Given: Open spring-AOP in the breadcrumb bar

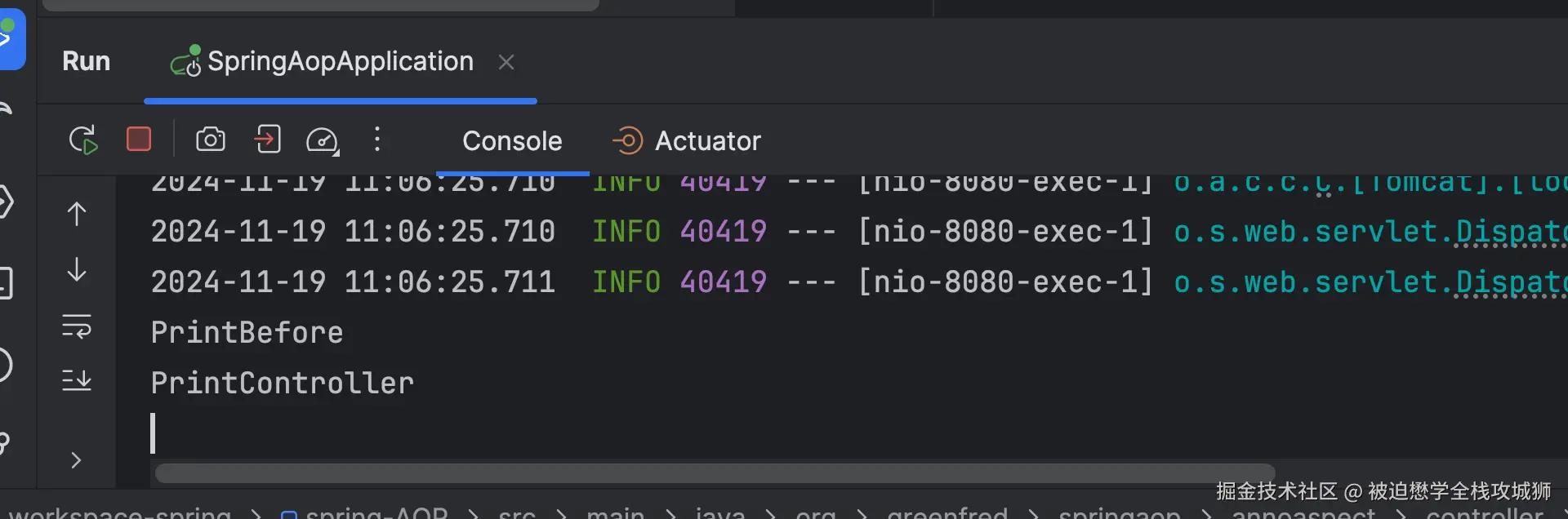Looking at the screenshot, I should tap(376, 512).
